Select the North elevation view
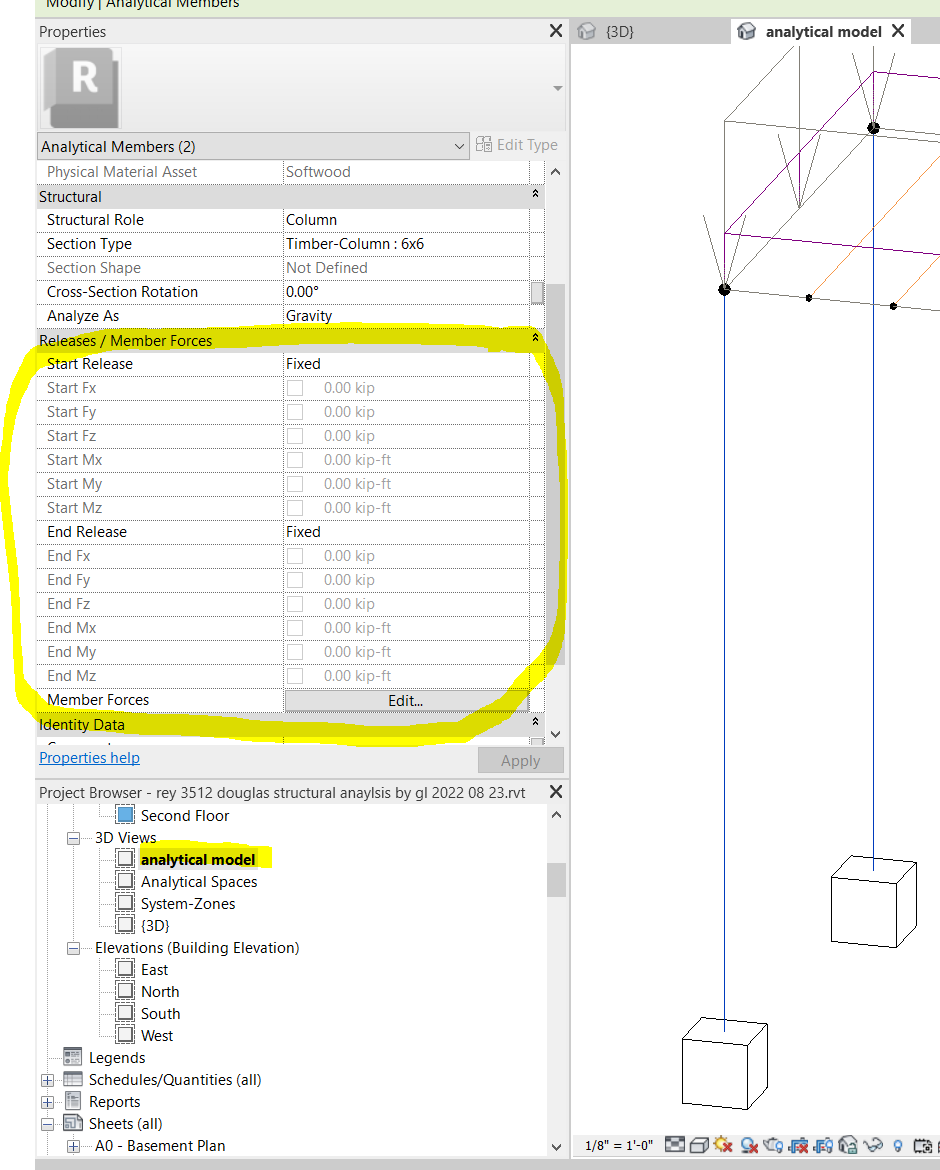Image resolution: width=940 pixels, height=1170 pixels. point(161,991)
